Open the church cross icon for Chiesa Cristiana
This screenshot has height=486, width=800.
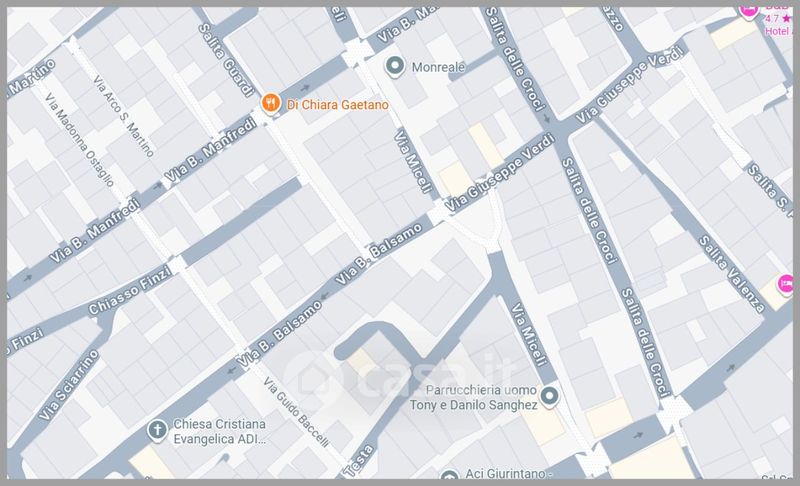pyautogui.click(x=157, y=431)
